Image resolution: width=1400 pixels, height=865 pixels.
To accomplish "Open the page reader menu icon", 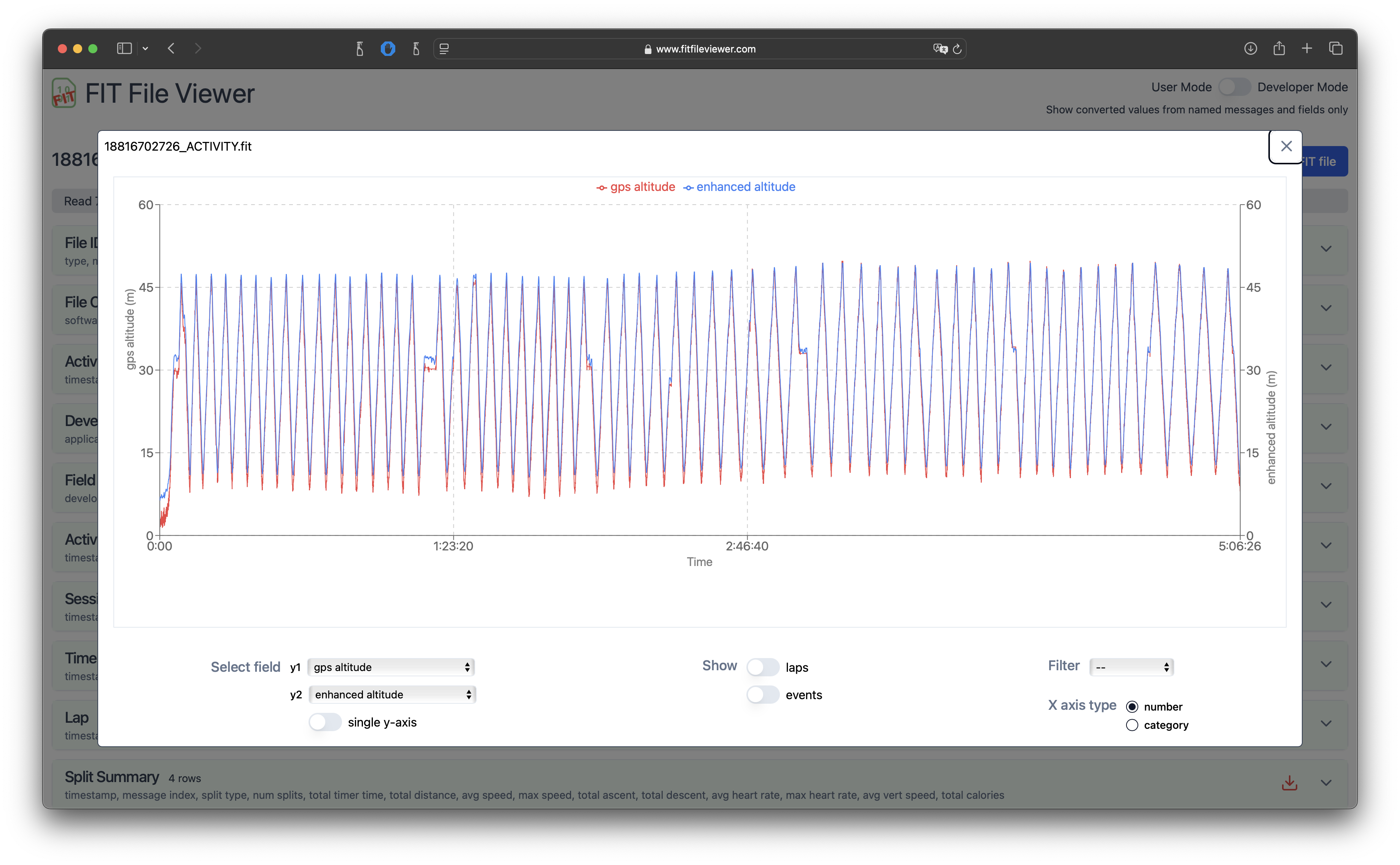I will pos(444,49).
